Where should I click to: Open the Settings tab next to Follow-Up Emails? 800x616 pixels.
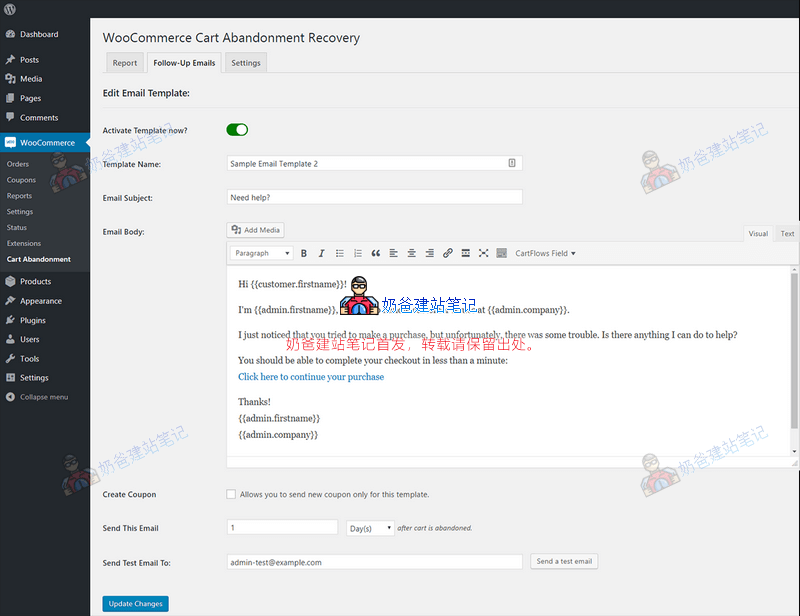tap(246, 63)
